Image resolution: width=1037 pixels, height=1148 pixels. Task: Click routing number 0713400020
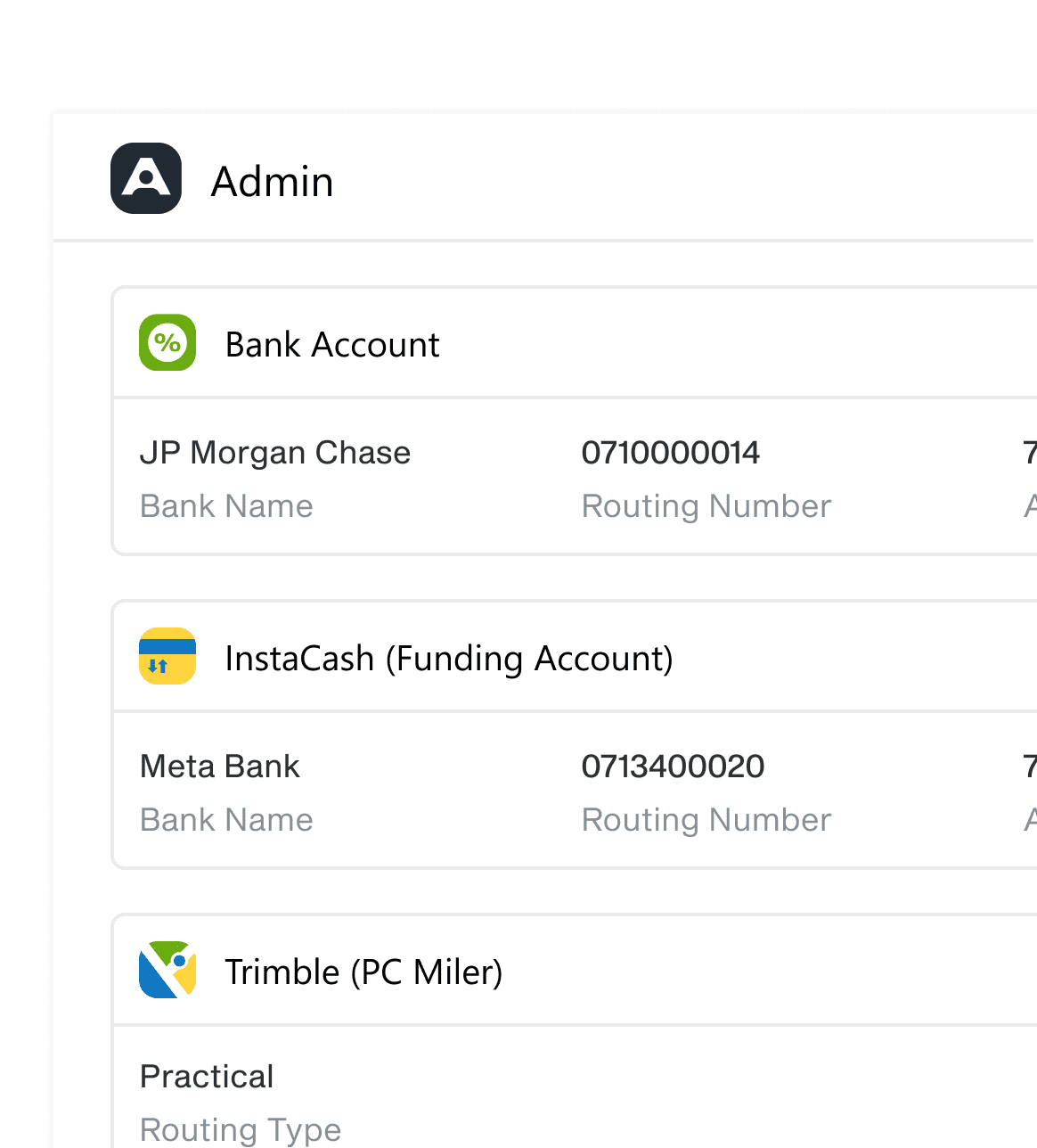click(673, 767)
